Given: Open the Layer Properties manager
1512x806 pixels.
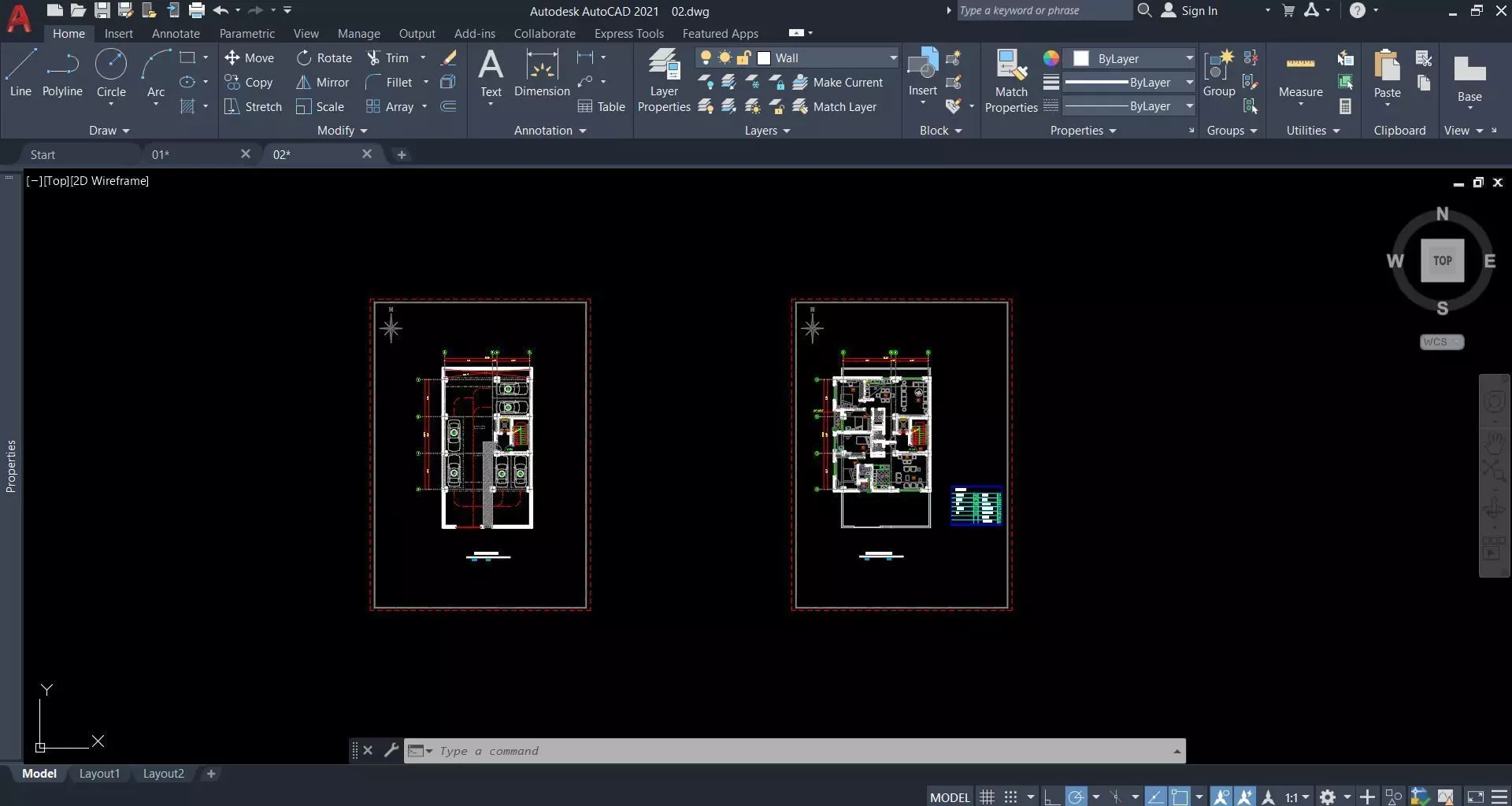Looking at the screenshot, I should click(664, 80).
